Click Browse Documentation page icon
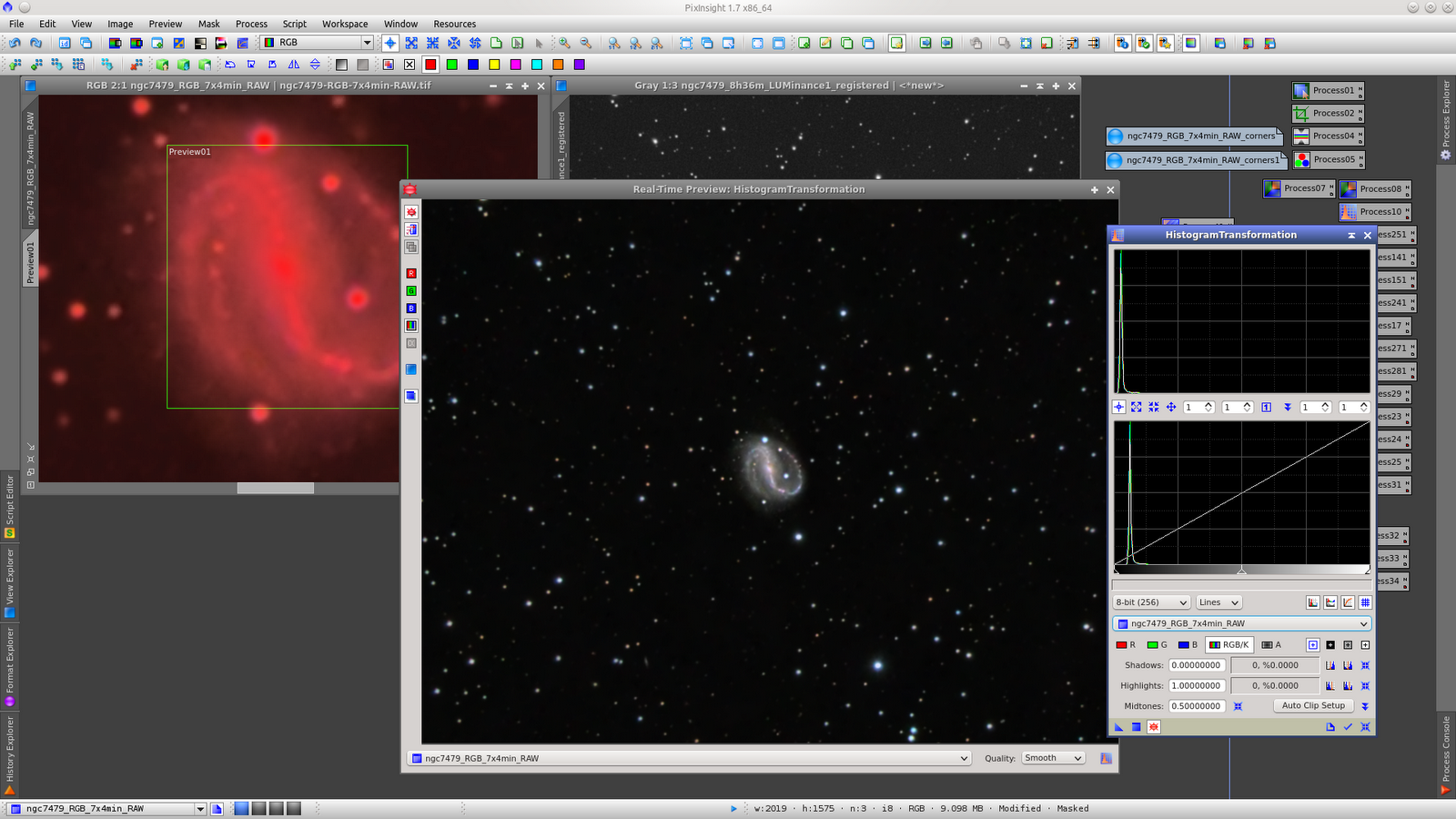Viewport: 1456px width, 819px height. 1330,727
